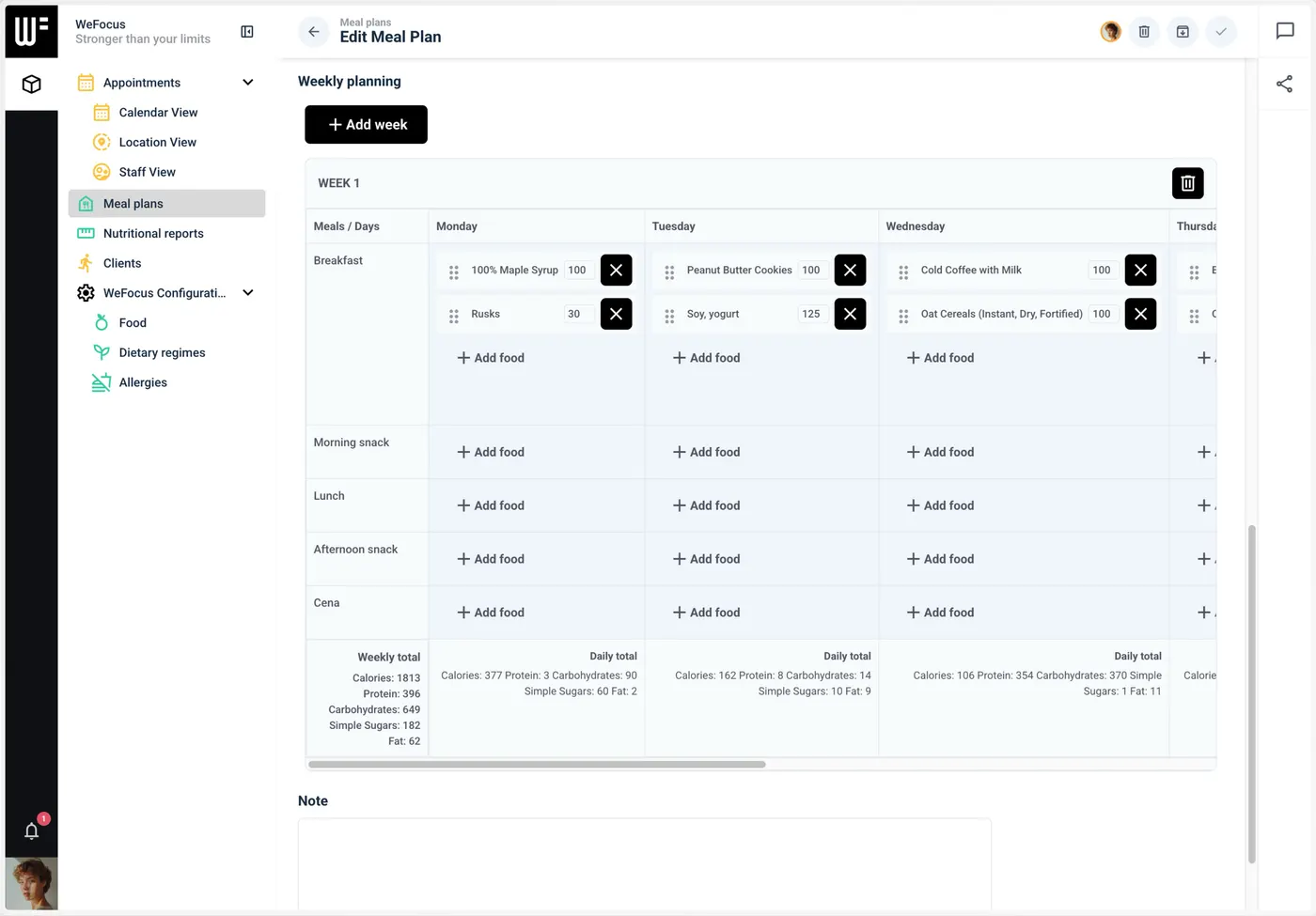Screen dimensions: 1316x916
Task: Add food to Wednesday breakfast
Action: pos(940,358)
